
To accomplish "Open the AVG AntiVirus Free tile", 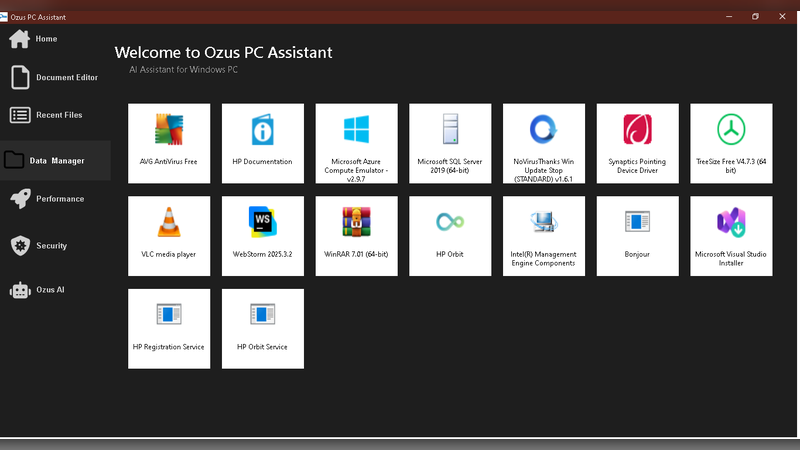I will (x=169, y=142).
